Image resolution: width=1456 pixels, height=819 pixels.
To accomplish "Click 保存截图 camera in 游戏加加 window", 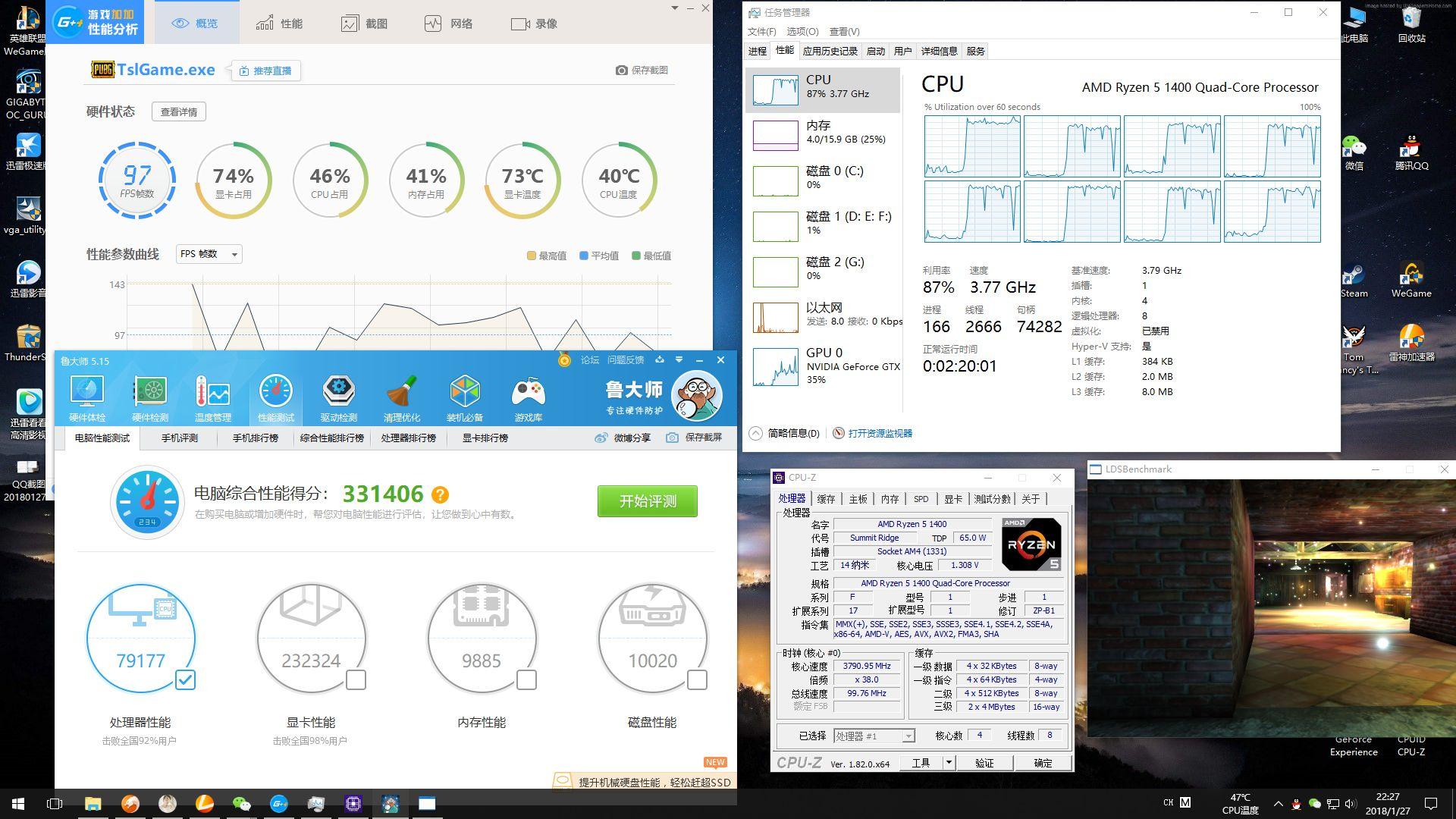I will 622,70.
